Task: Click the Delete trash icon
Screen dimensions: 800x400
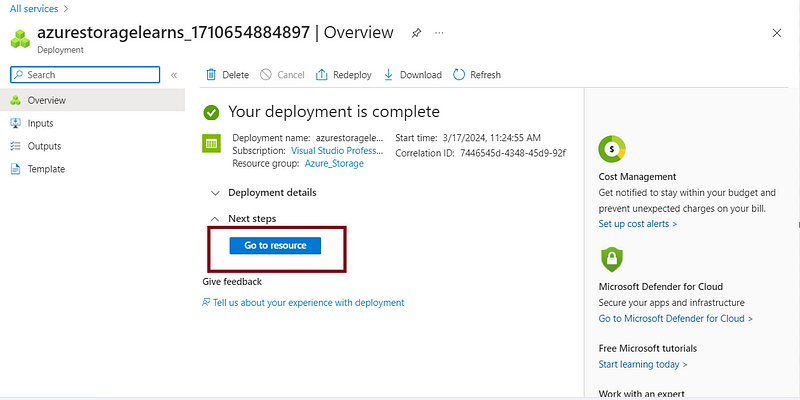Action: point(211,75)
